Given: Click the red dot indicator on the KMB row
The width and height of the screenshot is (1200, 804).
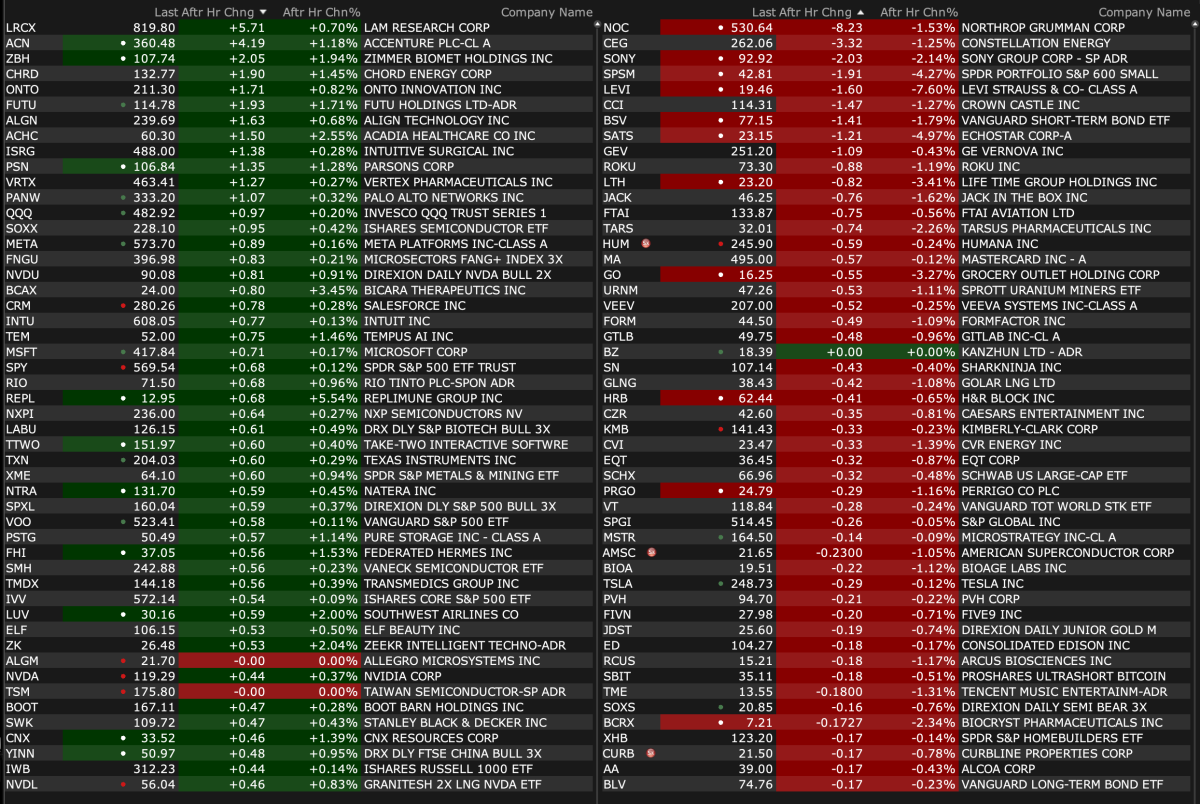Looking at the screenshot, I should click(721, 429).
